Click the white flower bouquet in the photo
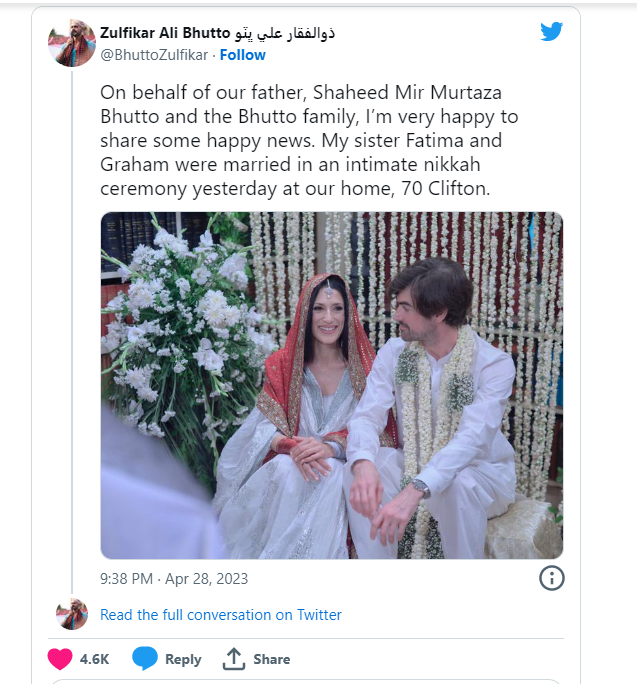The height and width of the screenshot is (684, 637). tap(180, 310)
